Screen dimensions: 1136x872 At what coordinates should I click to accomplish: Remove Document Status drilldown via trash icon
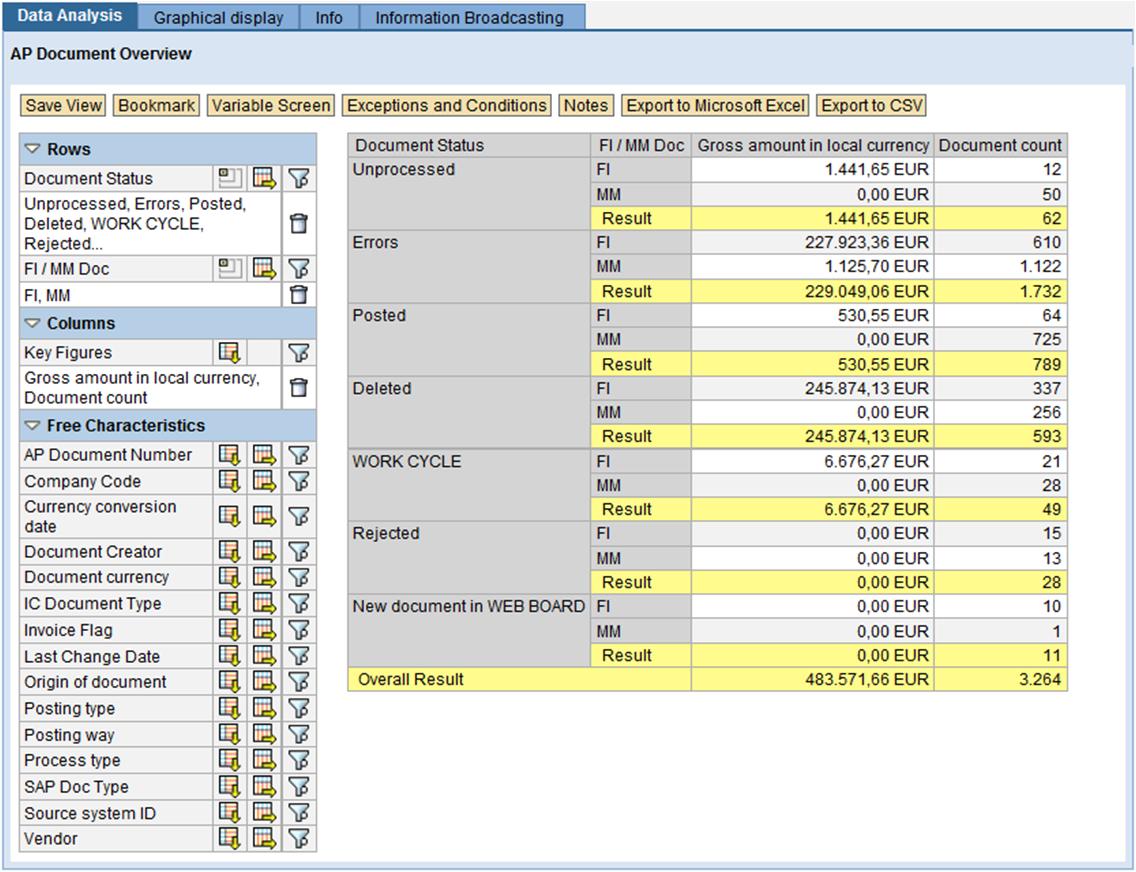point(298,222)
